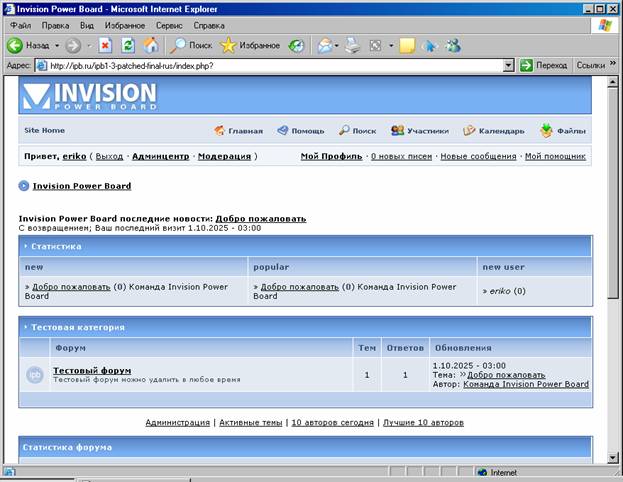
Task: Go to the browser Home page icon
Action: (x=150, y=45)
